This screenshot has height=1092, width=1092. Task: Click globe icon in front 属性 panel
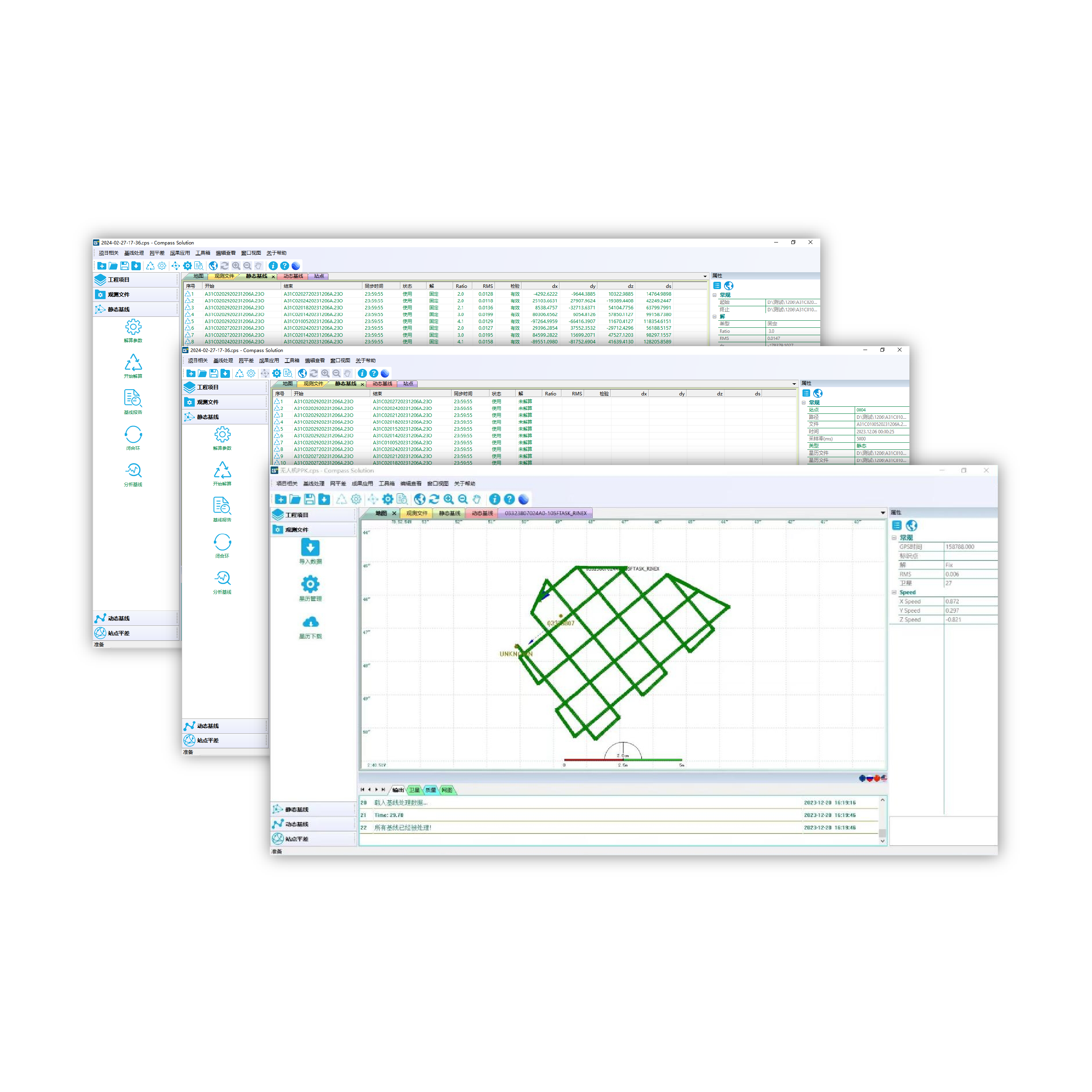click(x=911, y=525)
